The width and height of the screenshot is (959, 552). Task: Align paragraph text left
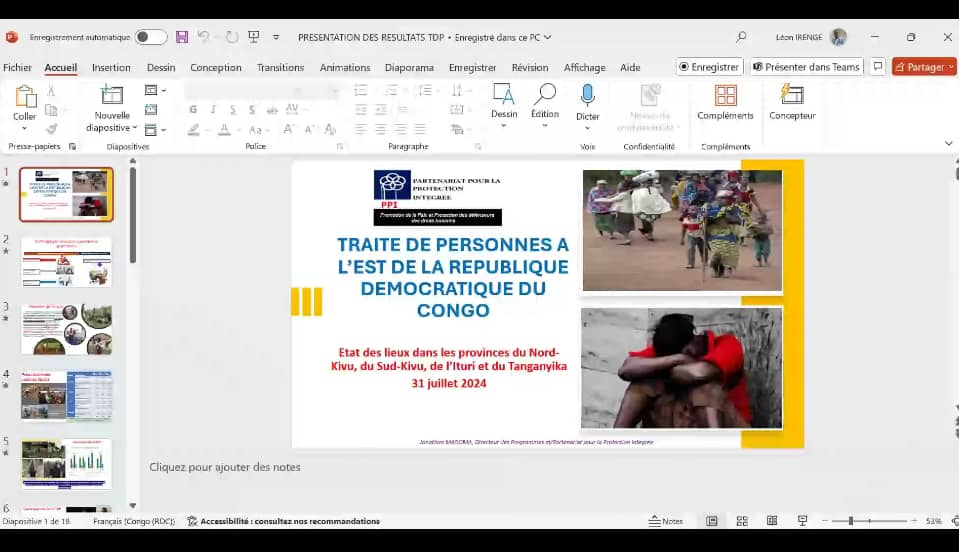[x=361, y=129]
